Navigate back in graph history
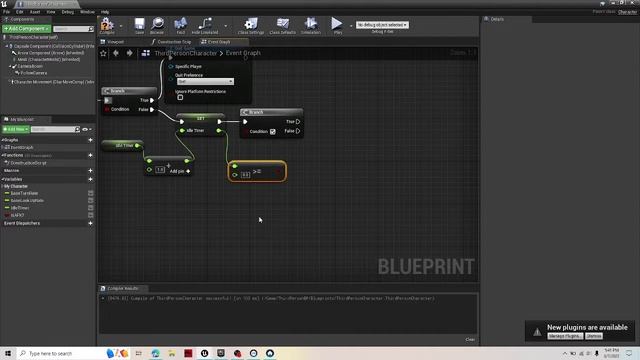The height and width of the screenshot is (360, 640). pyautogui.click(x=116, y=53)
